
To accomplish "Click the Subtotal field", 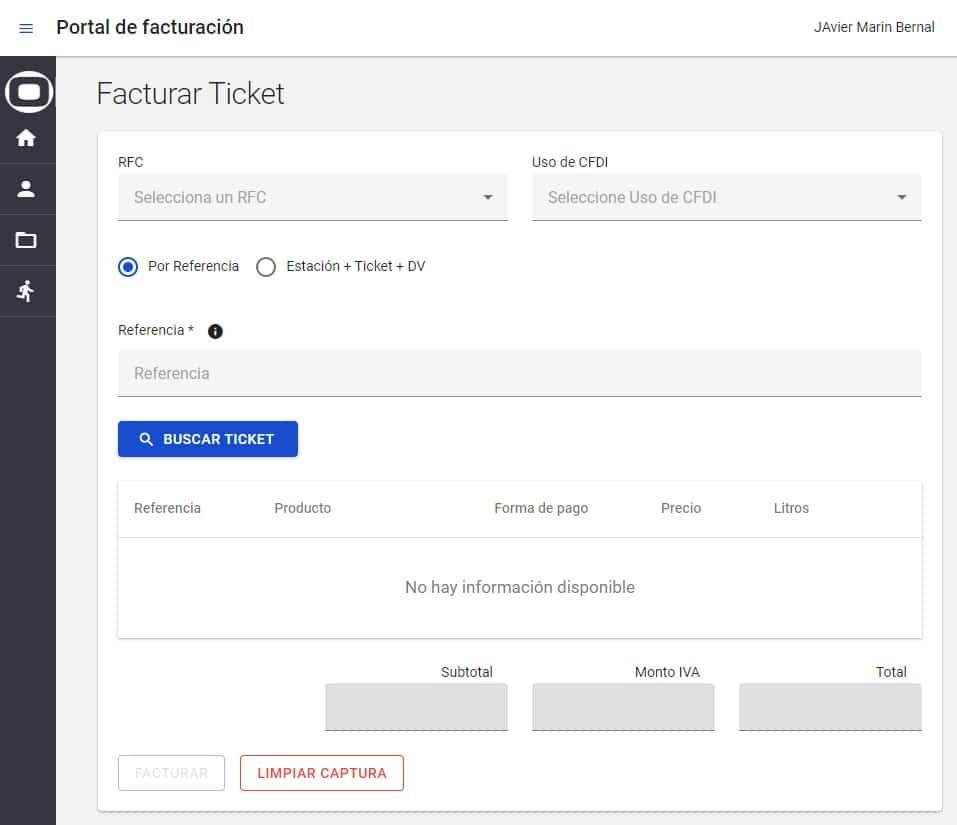I will point(416,707).
